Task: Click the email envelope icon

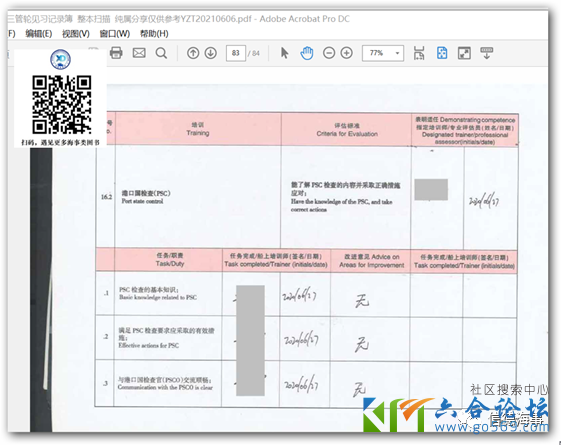Action: (x=139, y=53)
